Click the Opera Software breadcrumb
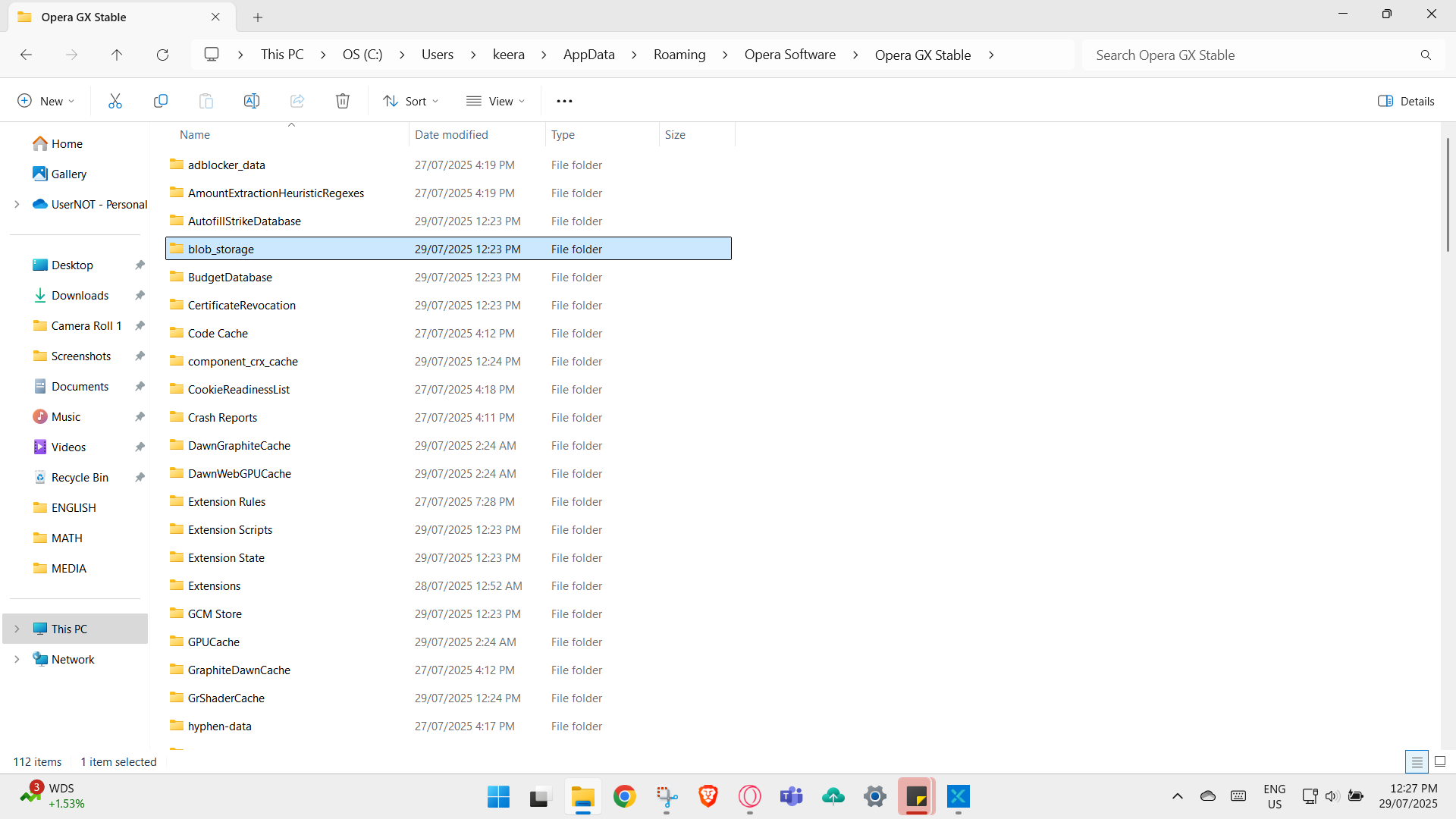1456x819 pixels. coord(789,55)
